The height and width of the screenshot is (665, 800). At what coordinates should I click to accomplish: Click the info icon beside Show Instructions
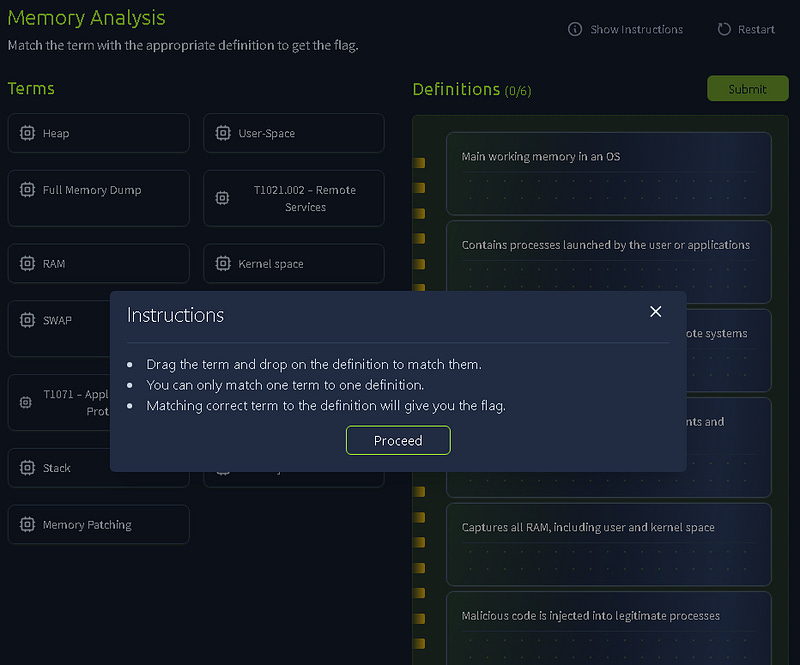[x=575, y=29]
